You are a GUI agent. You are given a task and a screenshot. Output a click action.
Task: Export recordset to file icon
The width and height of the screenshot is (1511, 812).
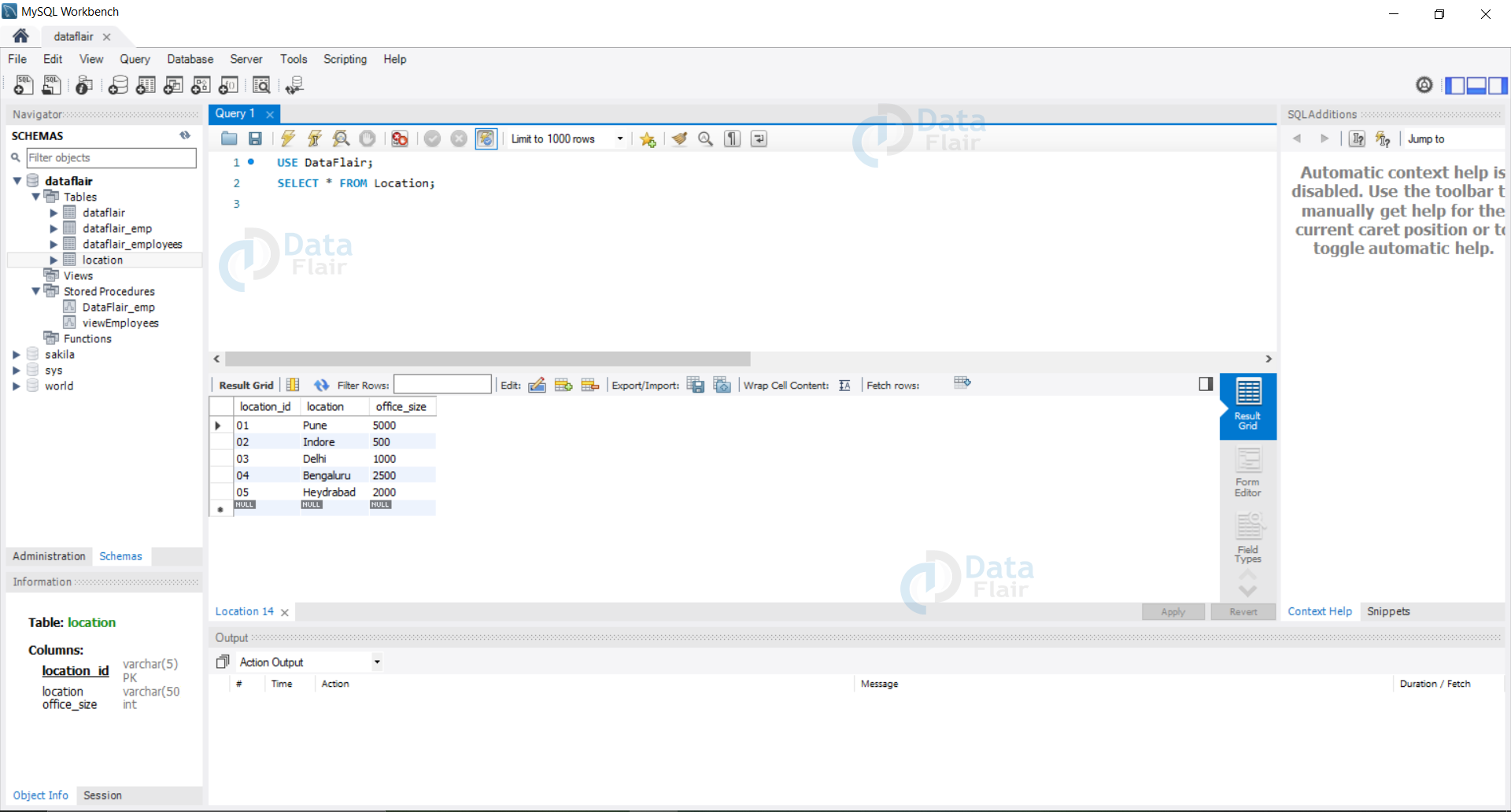pos(696,385)
